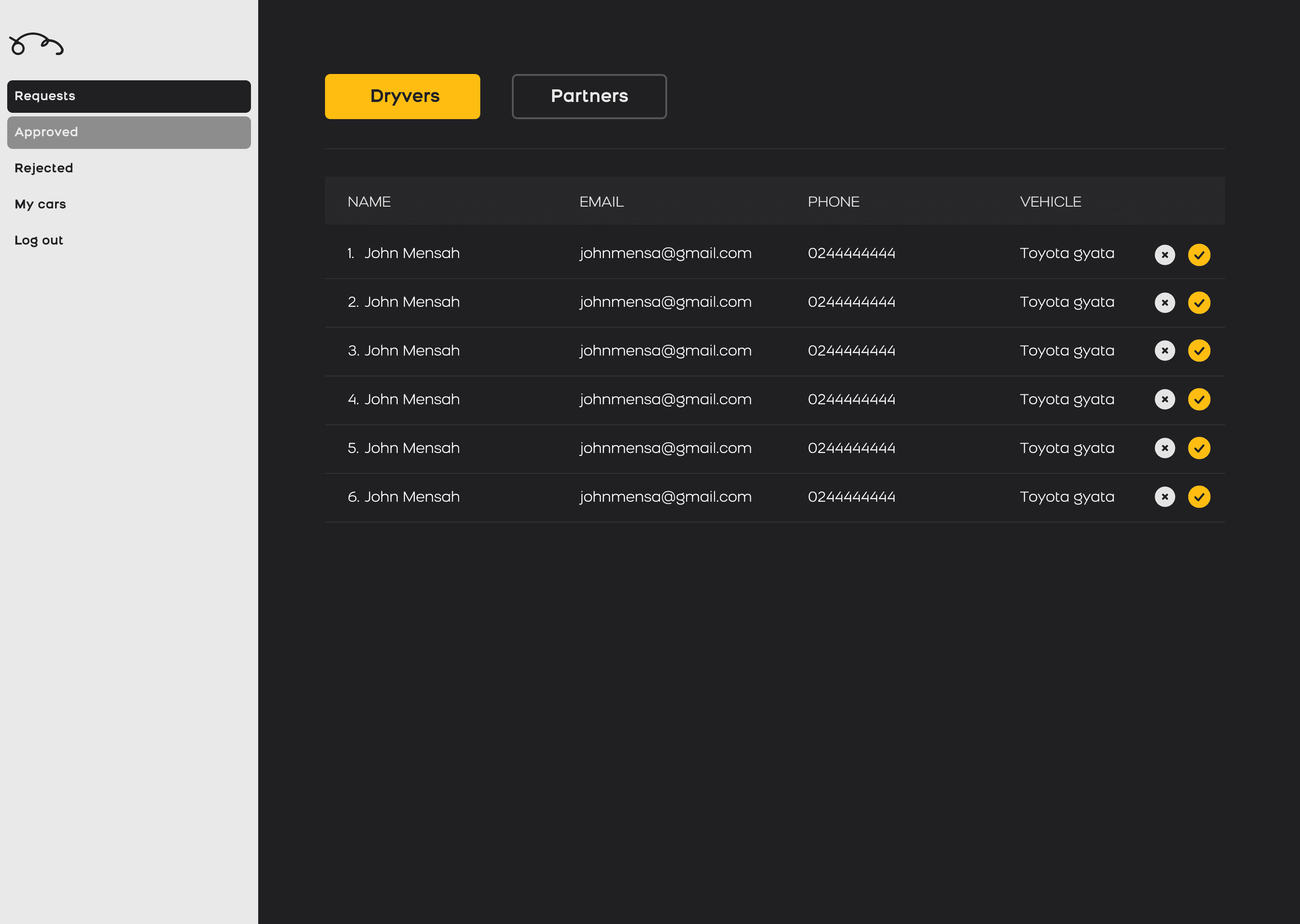
Task: Approve request 1 John Mensah with checkmark
Action: (x=1199, y=255)
